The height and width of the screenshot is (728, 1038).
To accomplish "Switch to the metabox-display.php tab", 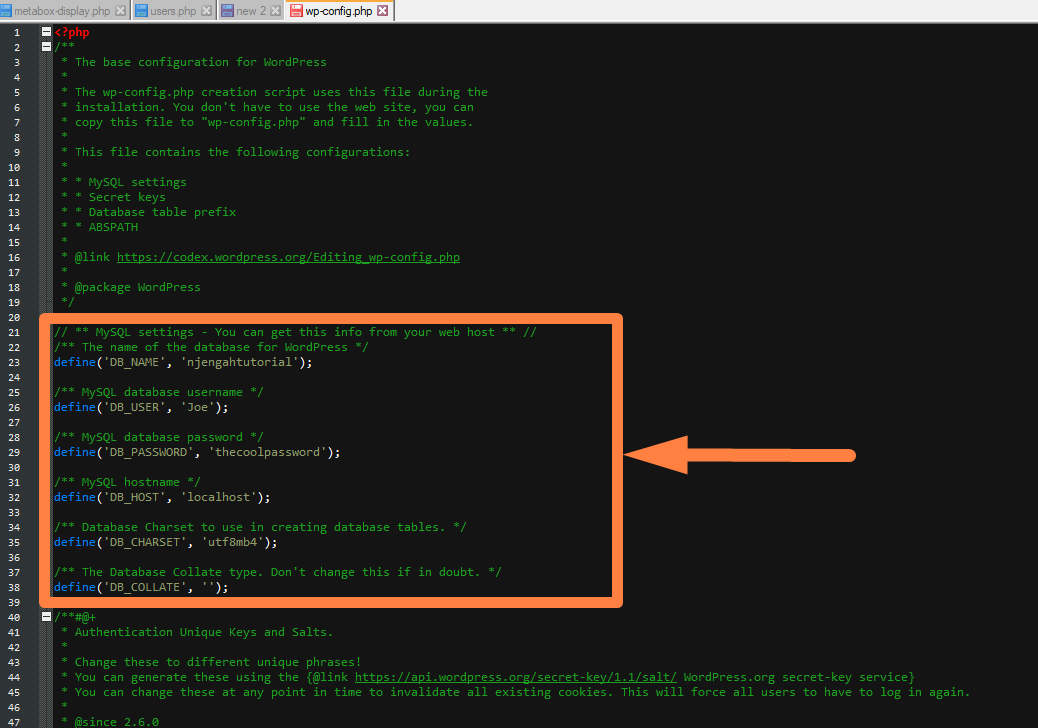I will tap(64, 11).
